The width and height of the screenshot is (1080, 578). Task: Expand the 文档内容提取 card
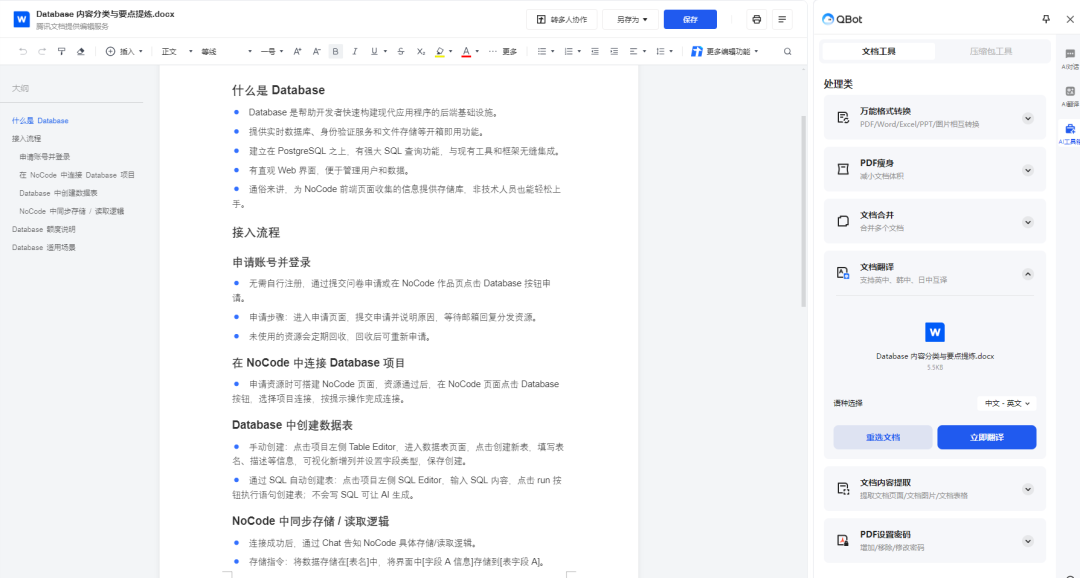click(1028, 489)
